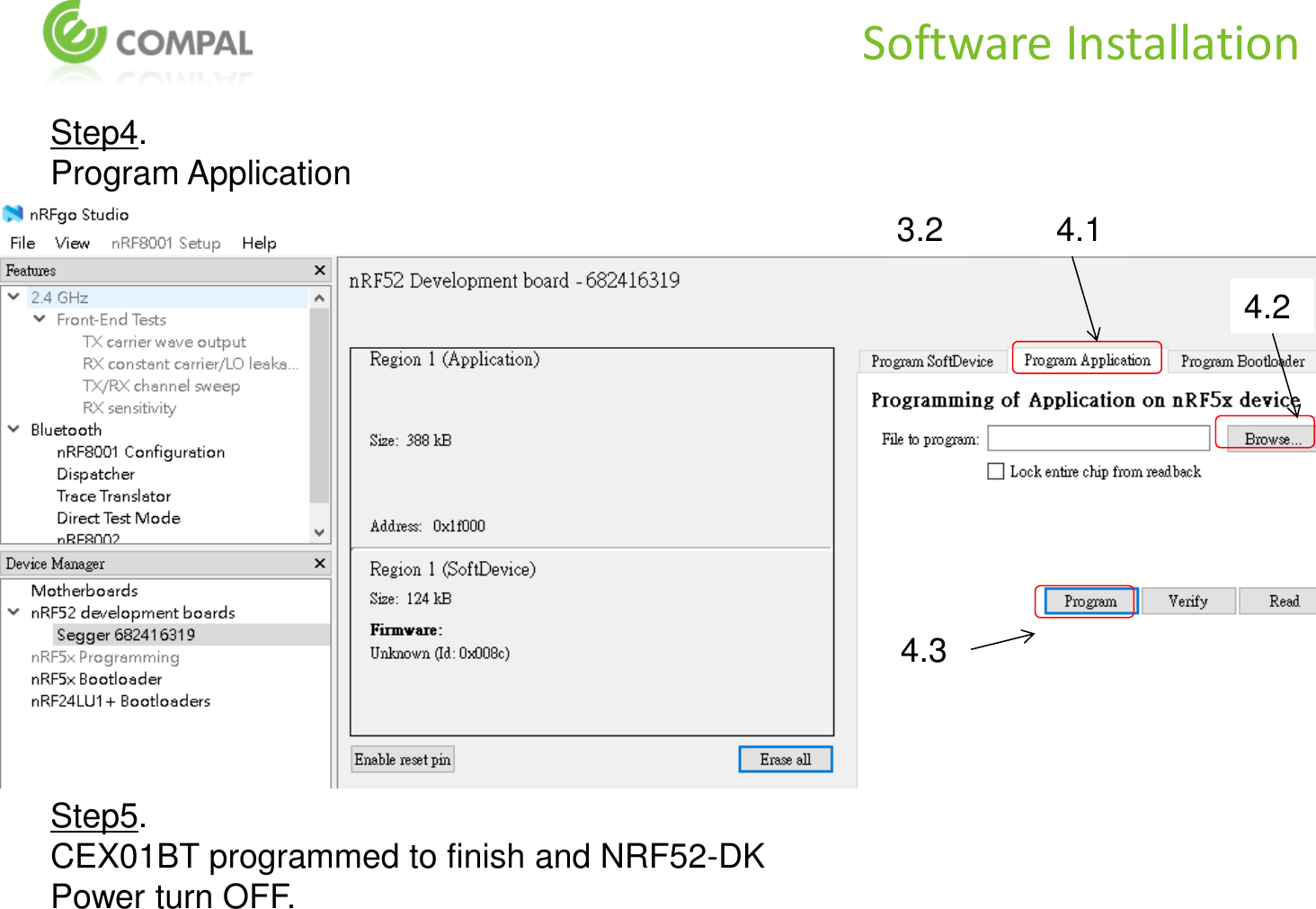Switch to Program Bootloader tab
The height and width of the screenshot is (909, 1316).
(1242, 361)
